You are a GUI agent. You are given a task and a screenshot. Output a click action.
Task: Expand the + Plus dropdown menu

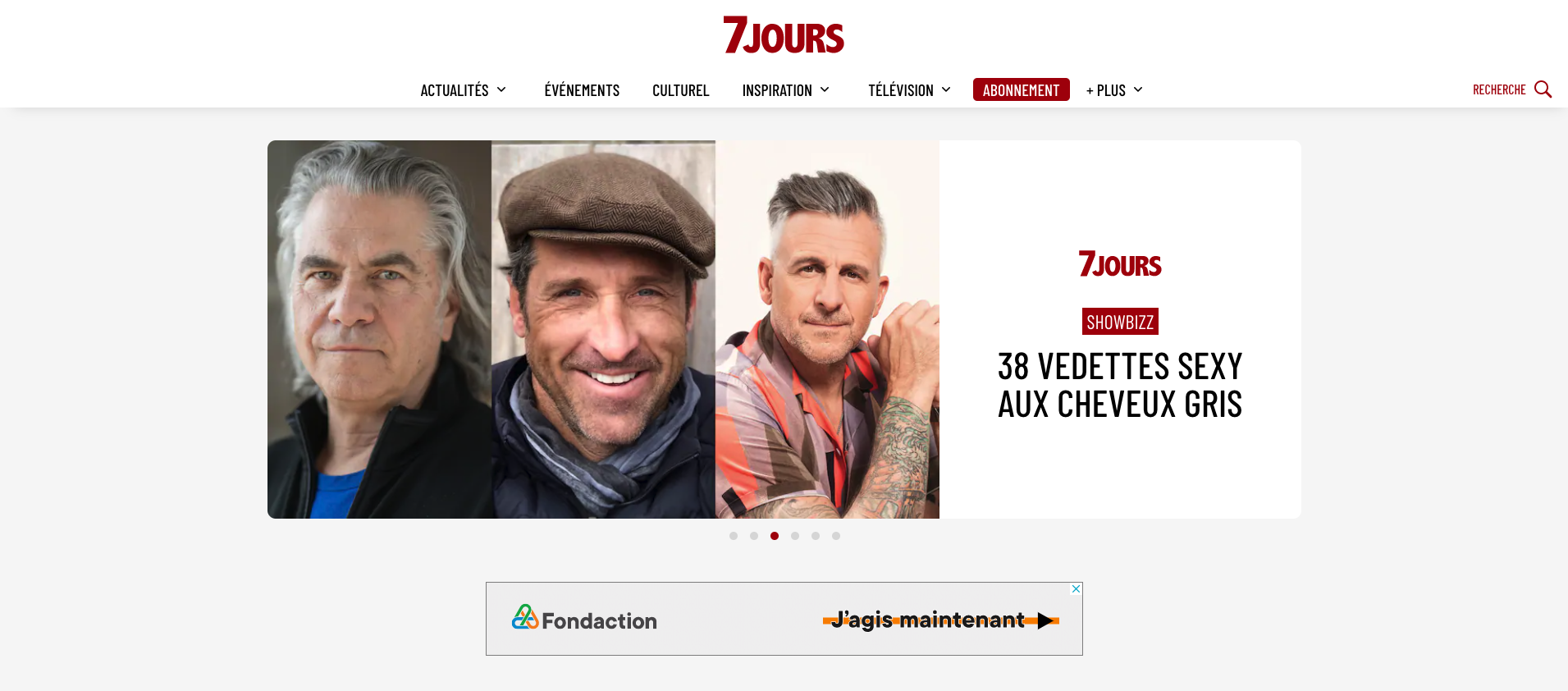pyautogui.click(x=1114, y=90)
